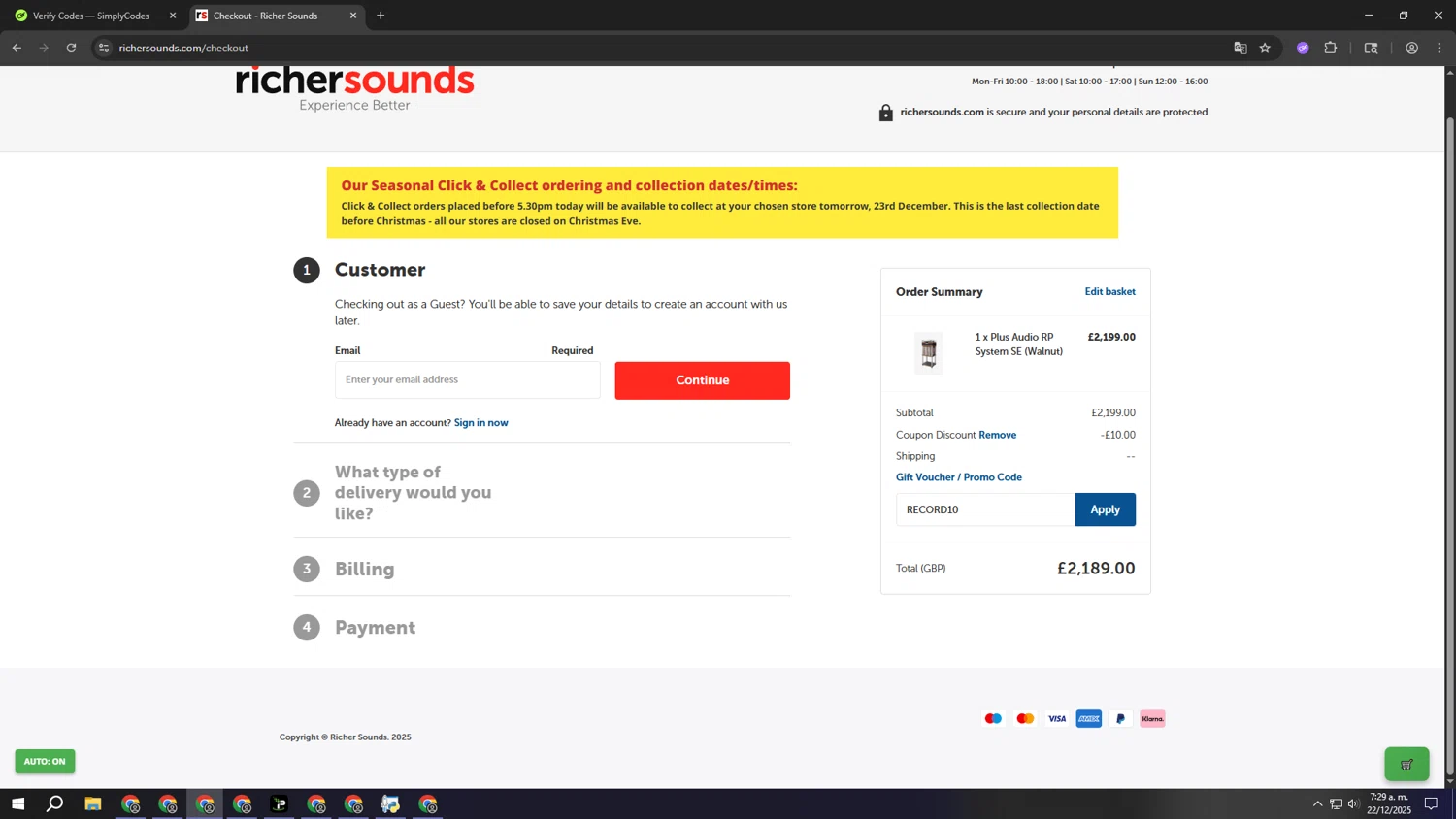Toggle the AUTO: ON badge
Image resolution: width=1456 pixels, height=819 pixels.
tap(45, 761)
